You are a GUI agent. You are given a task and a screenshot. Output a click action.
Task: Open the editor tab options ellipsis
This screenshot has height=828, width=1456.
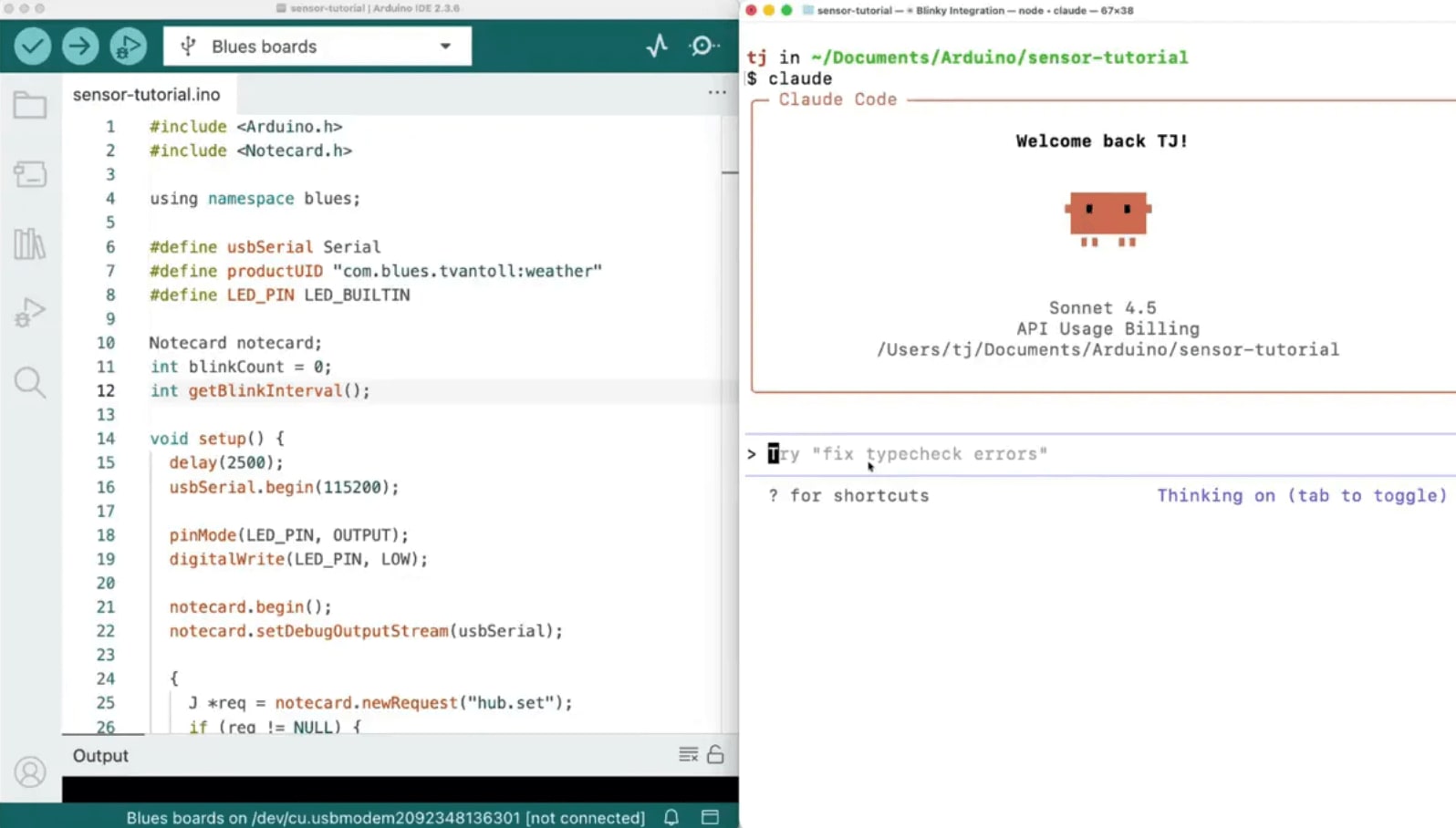[717, 92]
